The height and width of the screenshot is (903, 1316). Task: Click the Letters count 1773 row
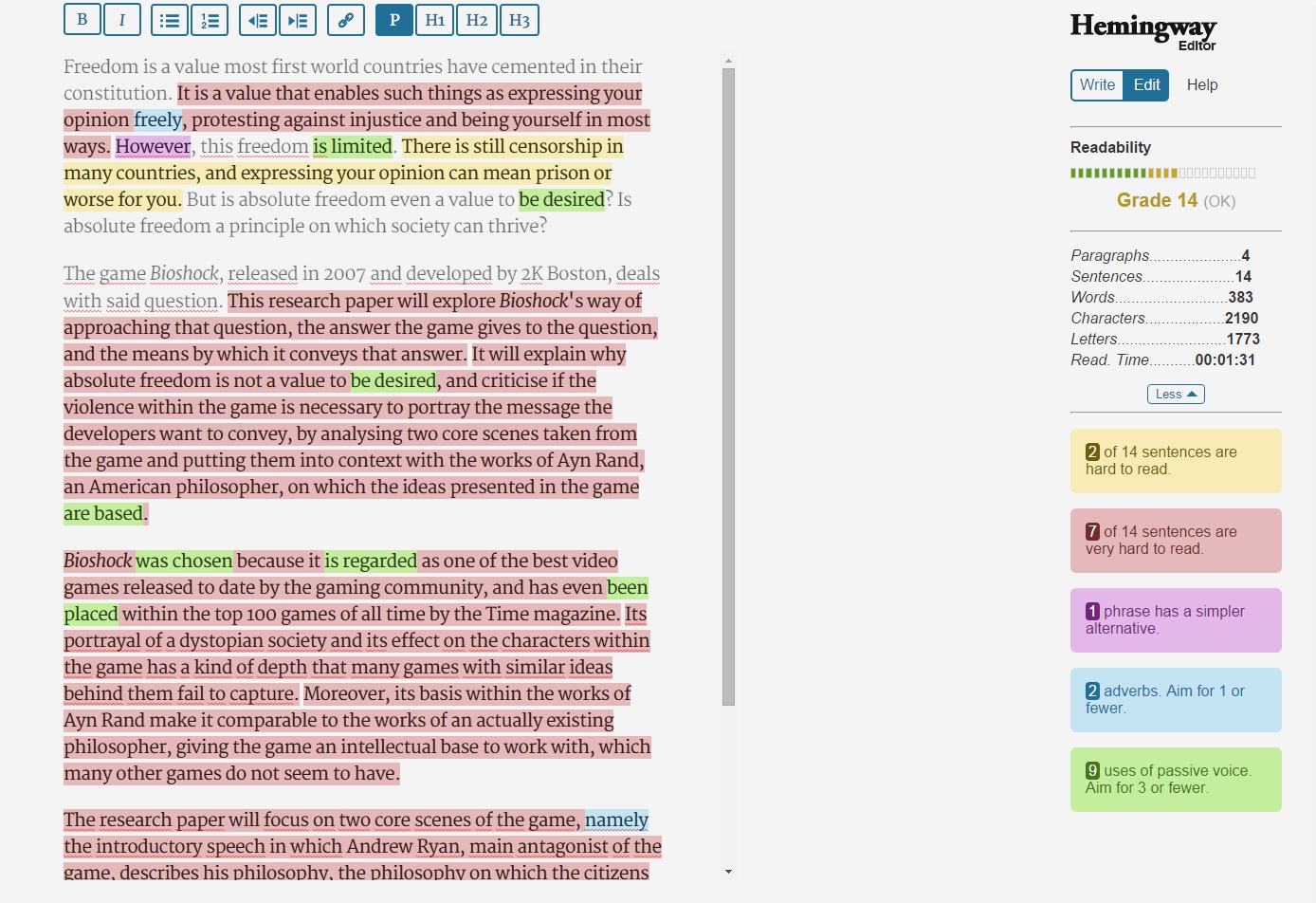(x=1165, y=339)
